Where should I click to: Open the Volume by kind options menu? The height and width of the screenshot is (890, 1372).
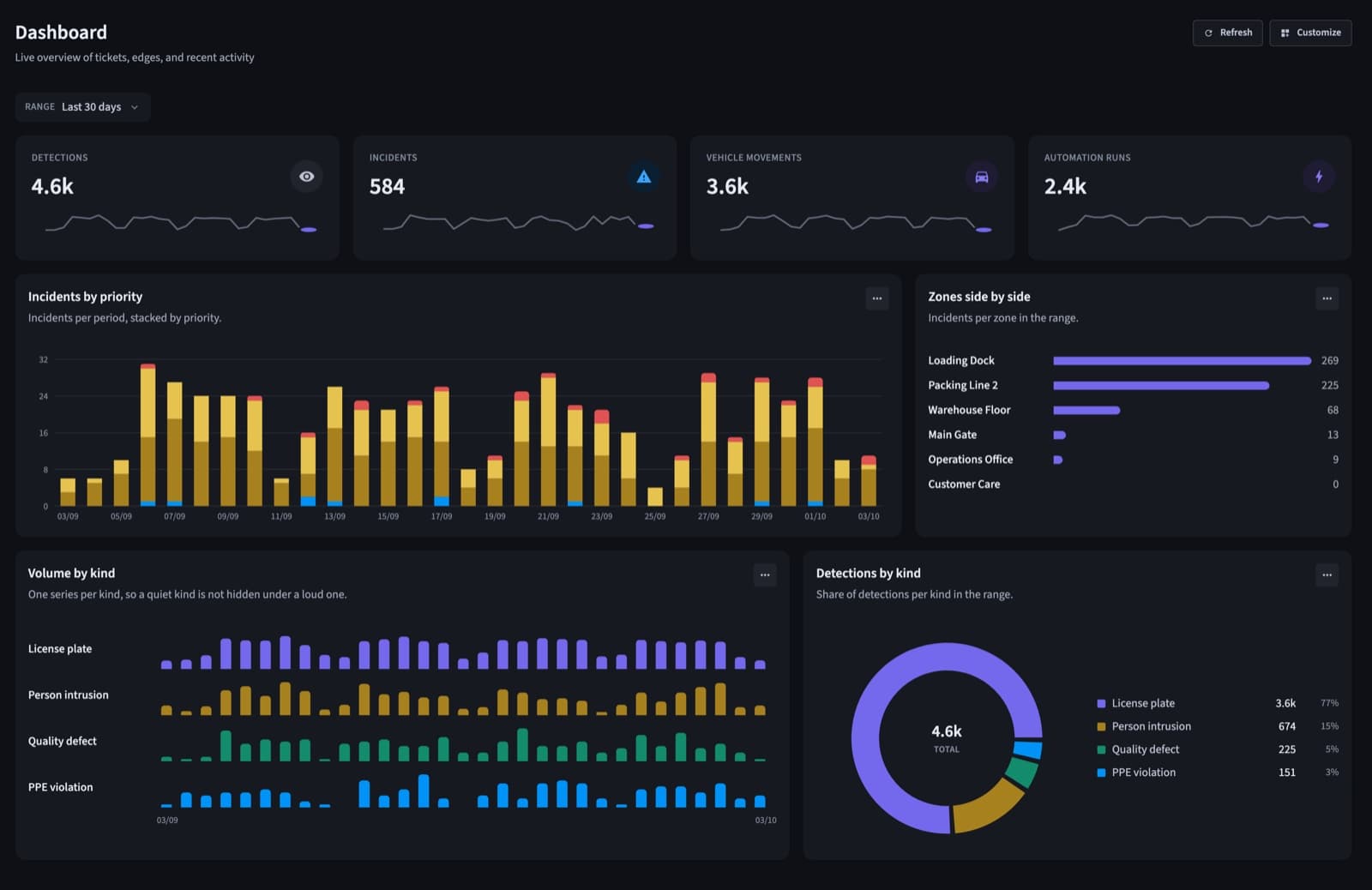tap(765, 574)
